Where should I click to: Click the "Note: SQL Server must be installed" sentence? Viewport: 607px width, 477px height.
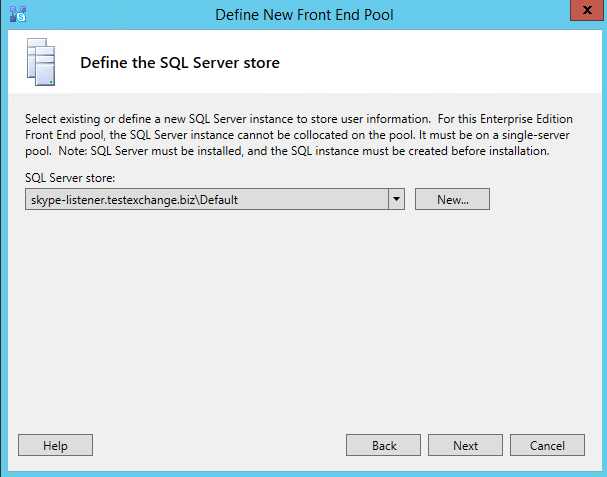304,151
